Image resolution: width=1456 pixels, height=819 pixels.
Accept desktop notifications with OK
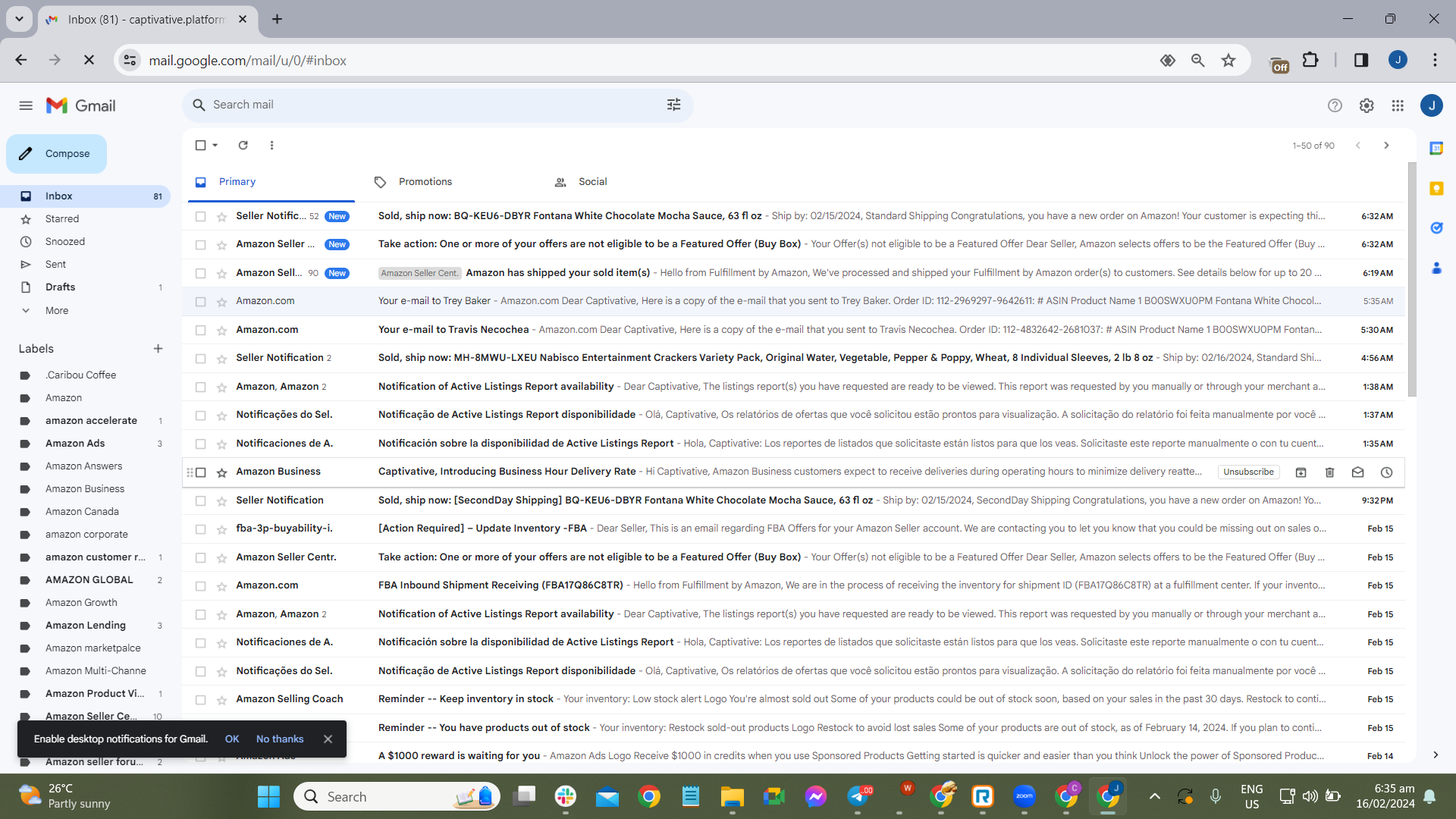pos(232,739)
